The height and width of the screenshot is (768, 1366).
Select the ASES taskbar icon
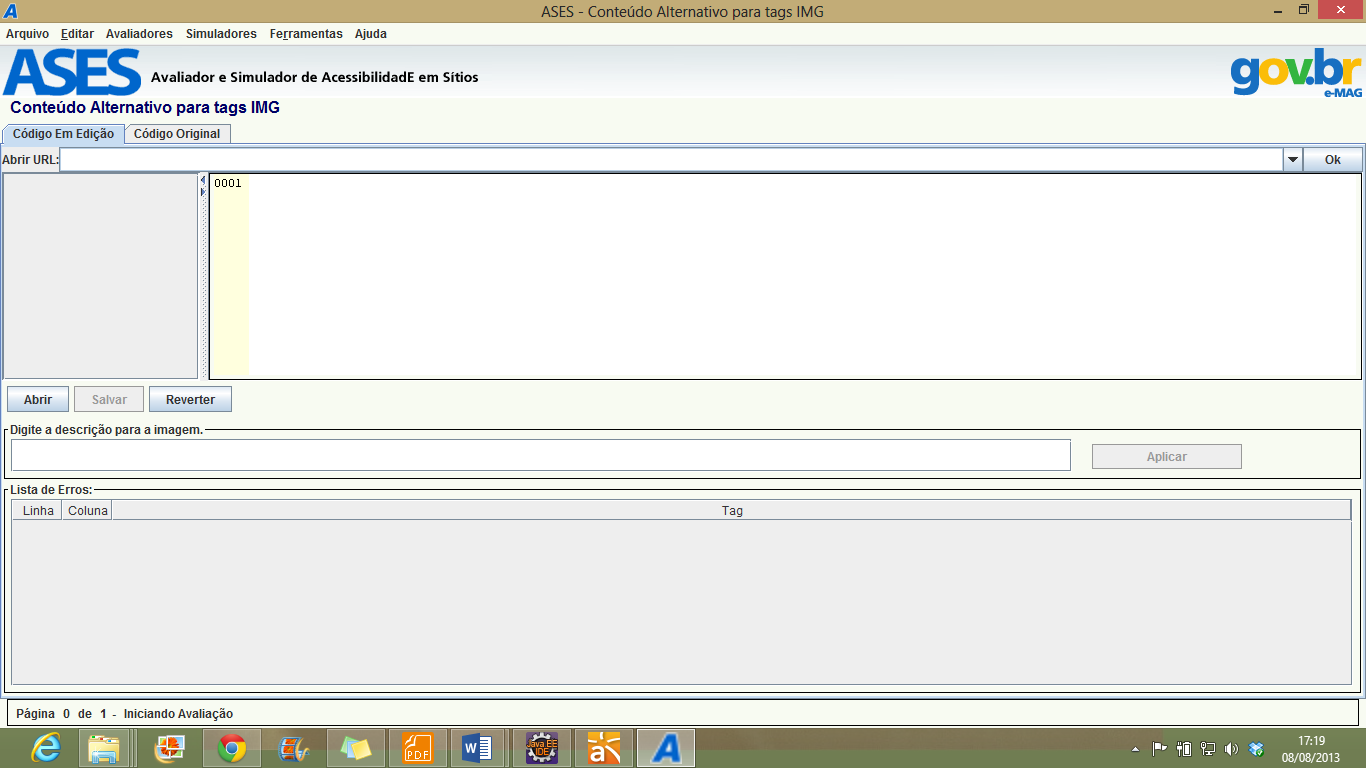tap(666, 748)
